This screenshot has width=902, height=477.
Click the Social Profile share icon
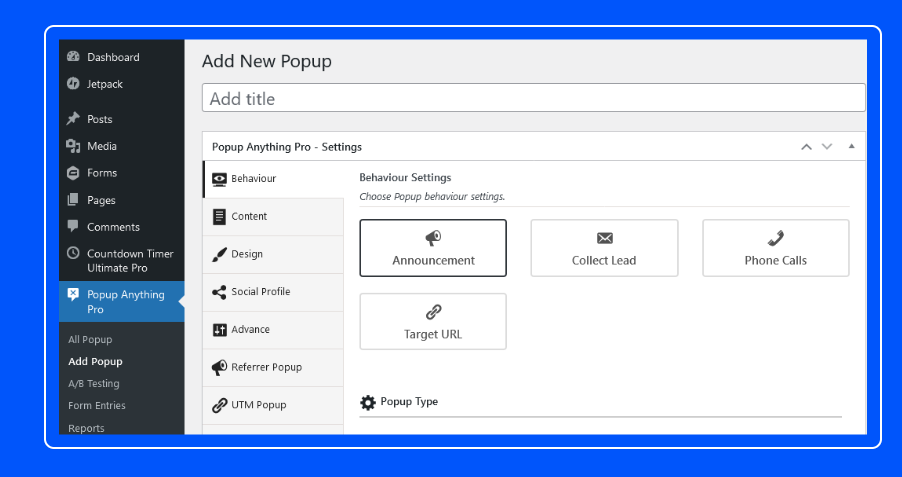tap(219, 292)
